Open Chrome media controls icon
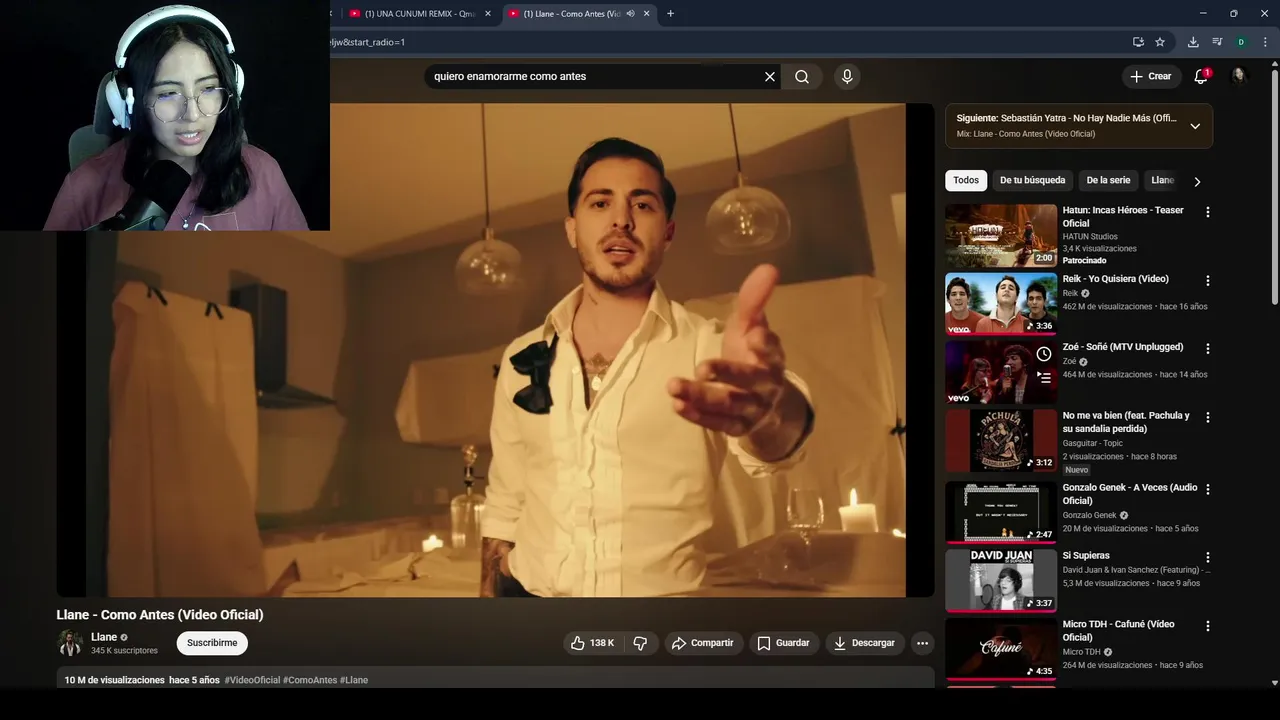 pyautogui.click(x=1217, y=42)
